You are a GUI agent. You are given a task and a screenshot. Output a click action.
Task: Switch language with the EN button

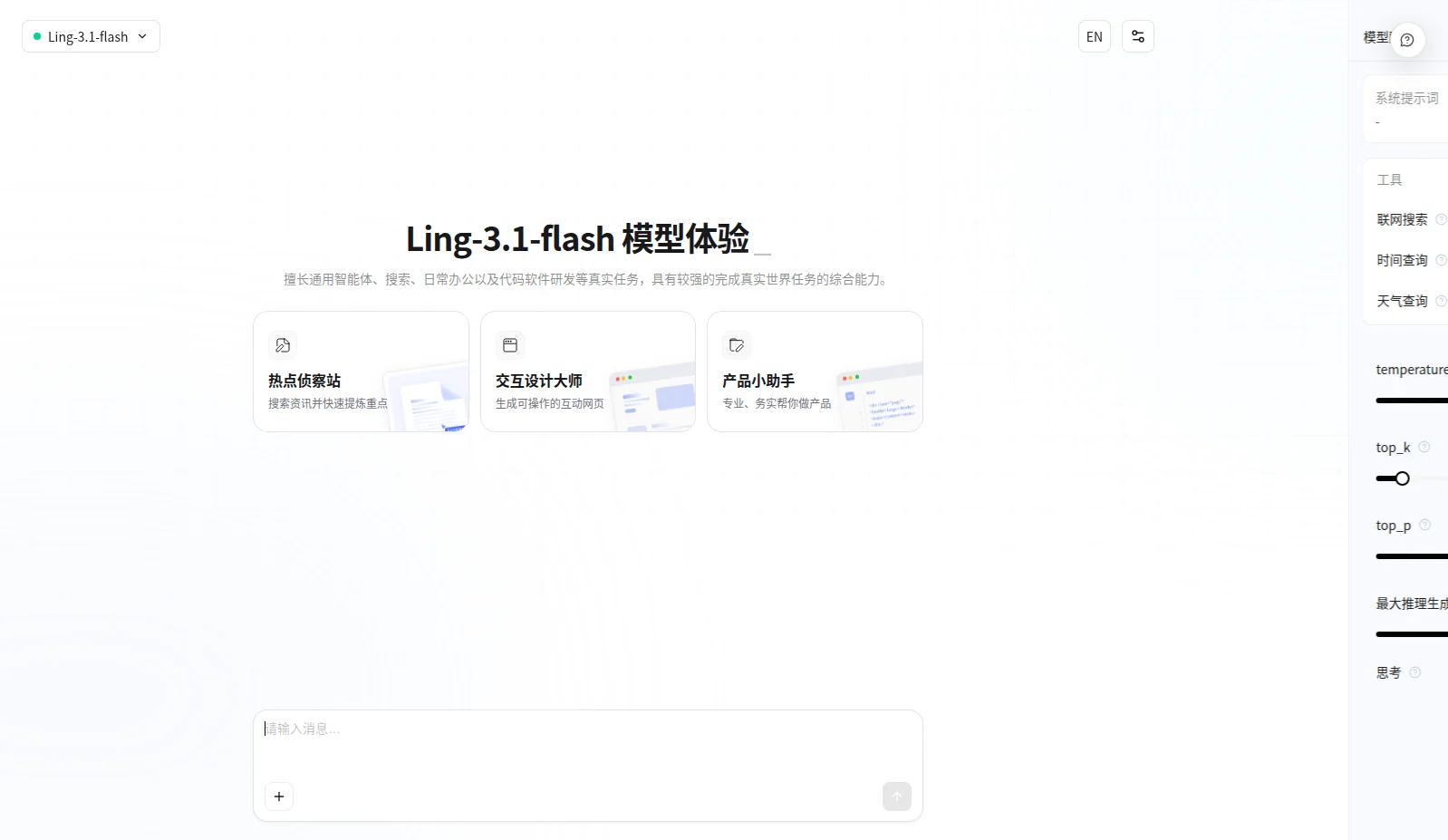1095,36
